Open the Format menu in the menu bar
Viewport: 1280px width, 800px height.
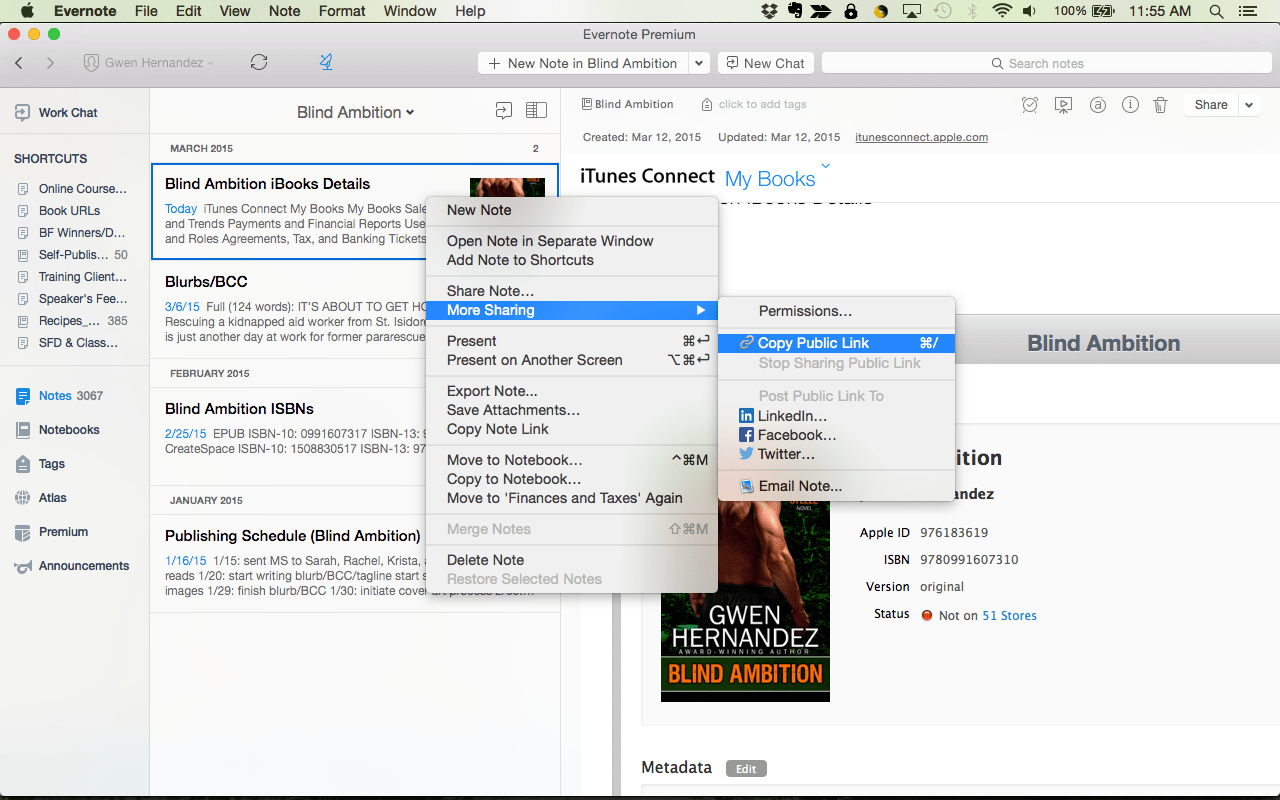[x=342, y=11]
